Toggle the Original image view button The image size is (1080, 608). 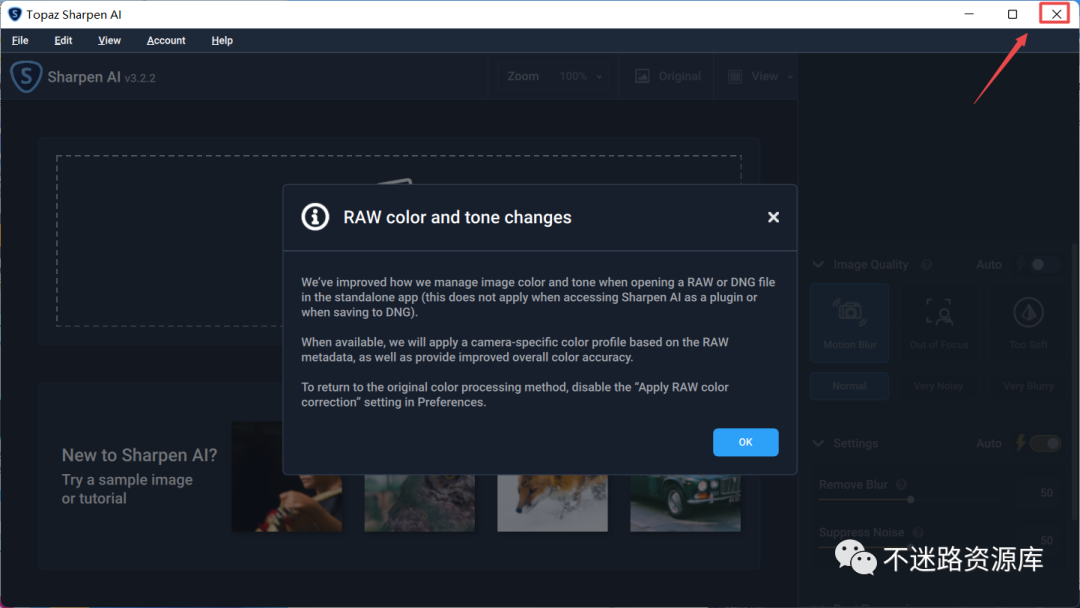point(668,76)
